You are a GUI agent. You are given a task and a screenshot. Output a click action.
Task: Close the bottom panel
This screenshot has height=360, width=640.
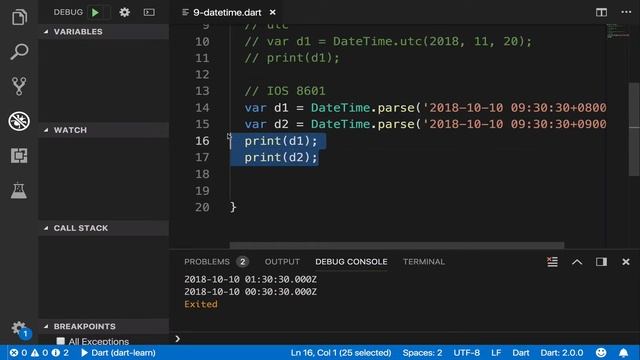coord(626,262)
